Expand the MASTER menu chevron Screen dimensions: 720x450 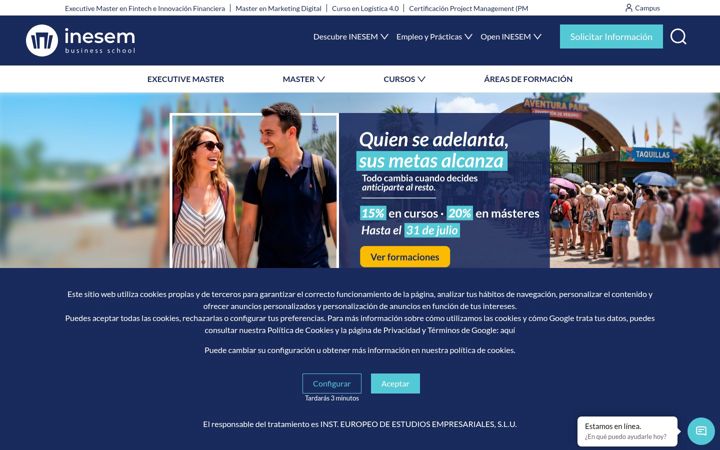[321, 79]
